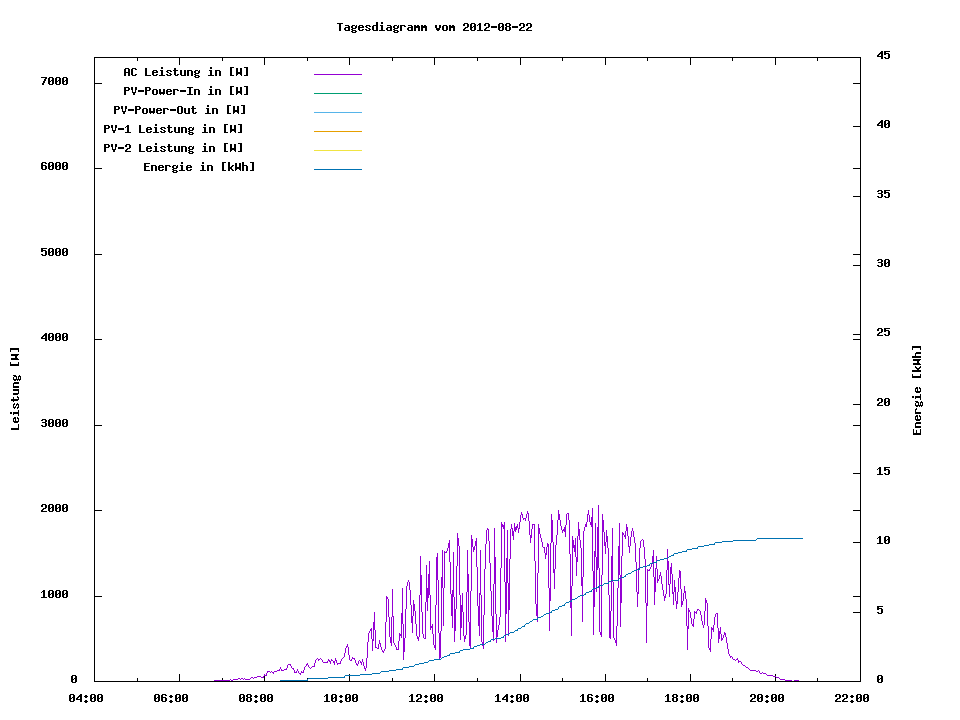Click the Leistung [W] left axis title
This screenshot has height=720, width=960.
click(15, 389)
